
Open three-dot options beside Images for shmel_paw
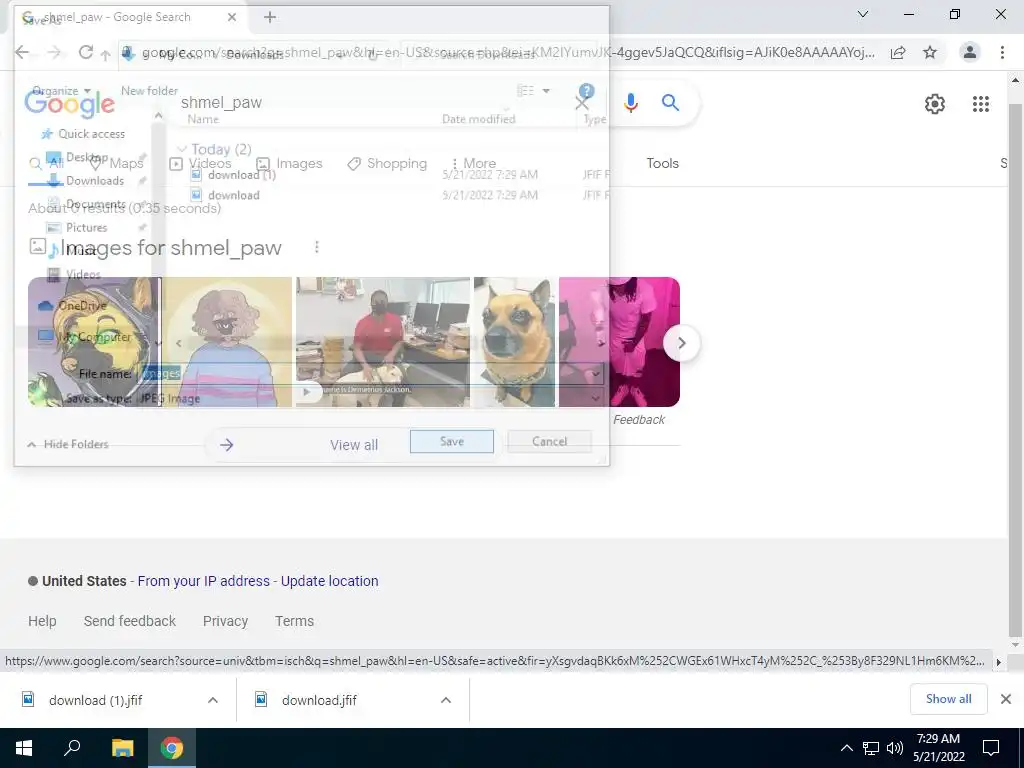[317, 247]
